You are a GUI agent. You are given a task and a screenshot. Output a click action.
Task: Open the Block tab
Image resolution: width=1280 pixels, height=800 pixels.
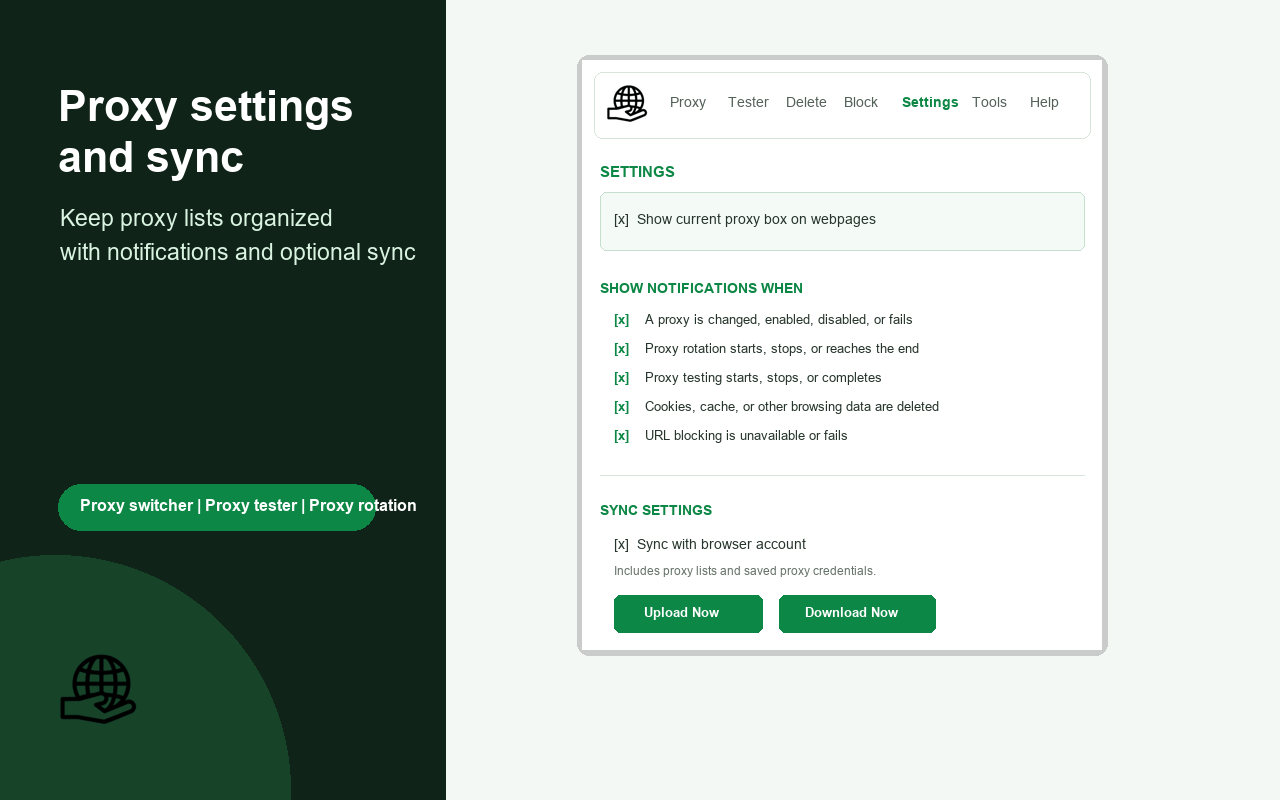tap(861, 102)
